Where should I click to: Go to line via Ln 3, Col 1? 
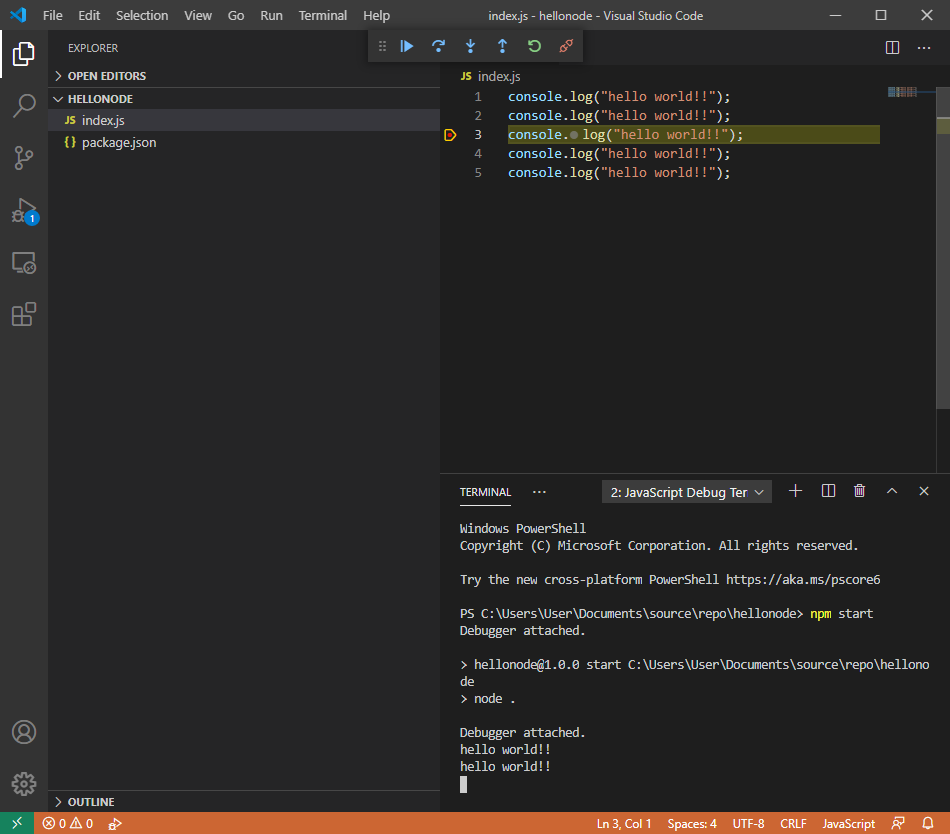pyautogui.click(x=623, y=824)
